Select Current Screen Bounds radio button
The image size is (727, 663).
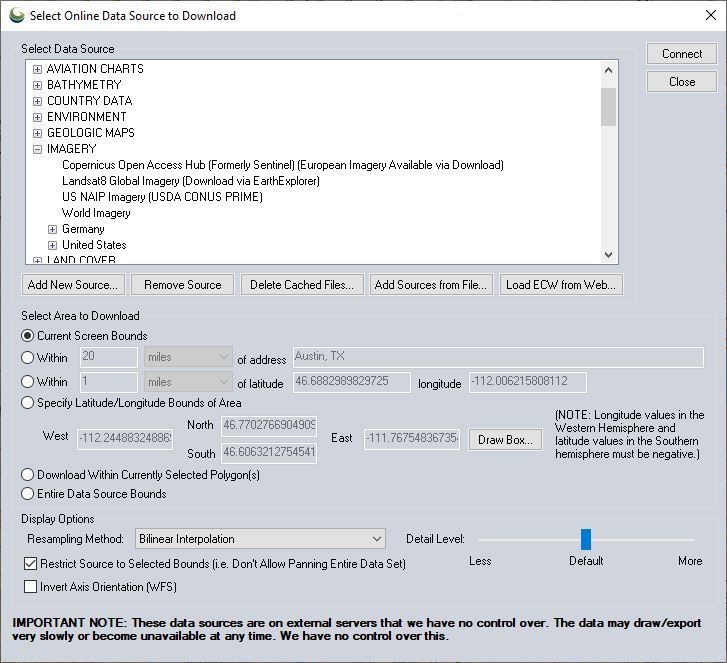tap(28, 336)
